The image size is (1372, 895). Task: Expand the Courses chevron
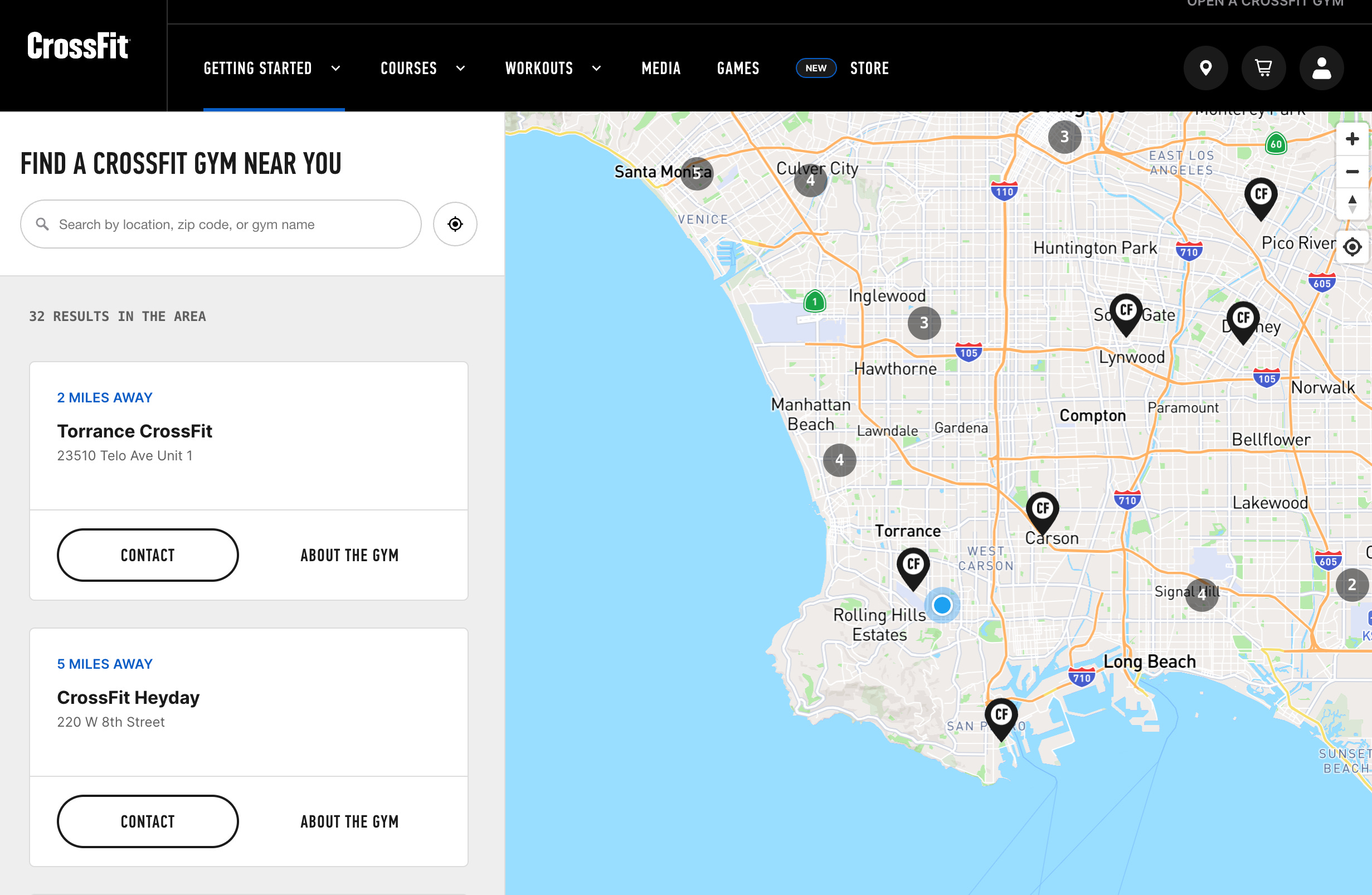click(461, 68)
